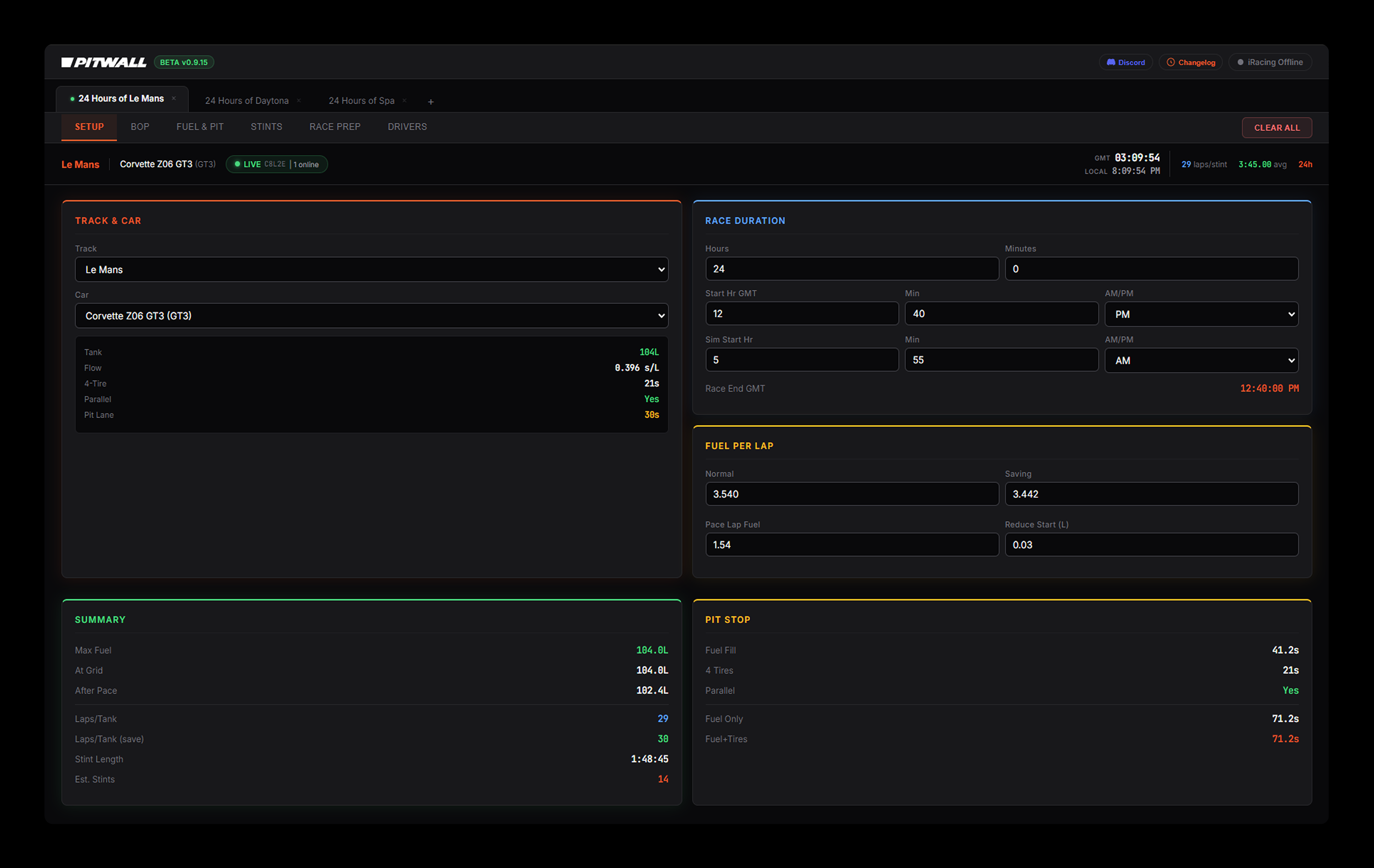
Task: Click the Discord icon button
Action: 1125,62
